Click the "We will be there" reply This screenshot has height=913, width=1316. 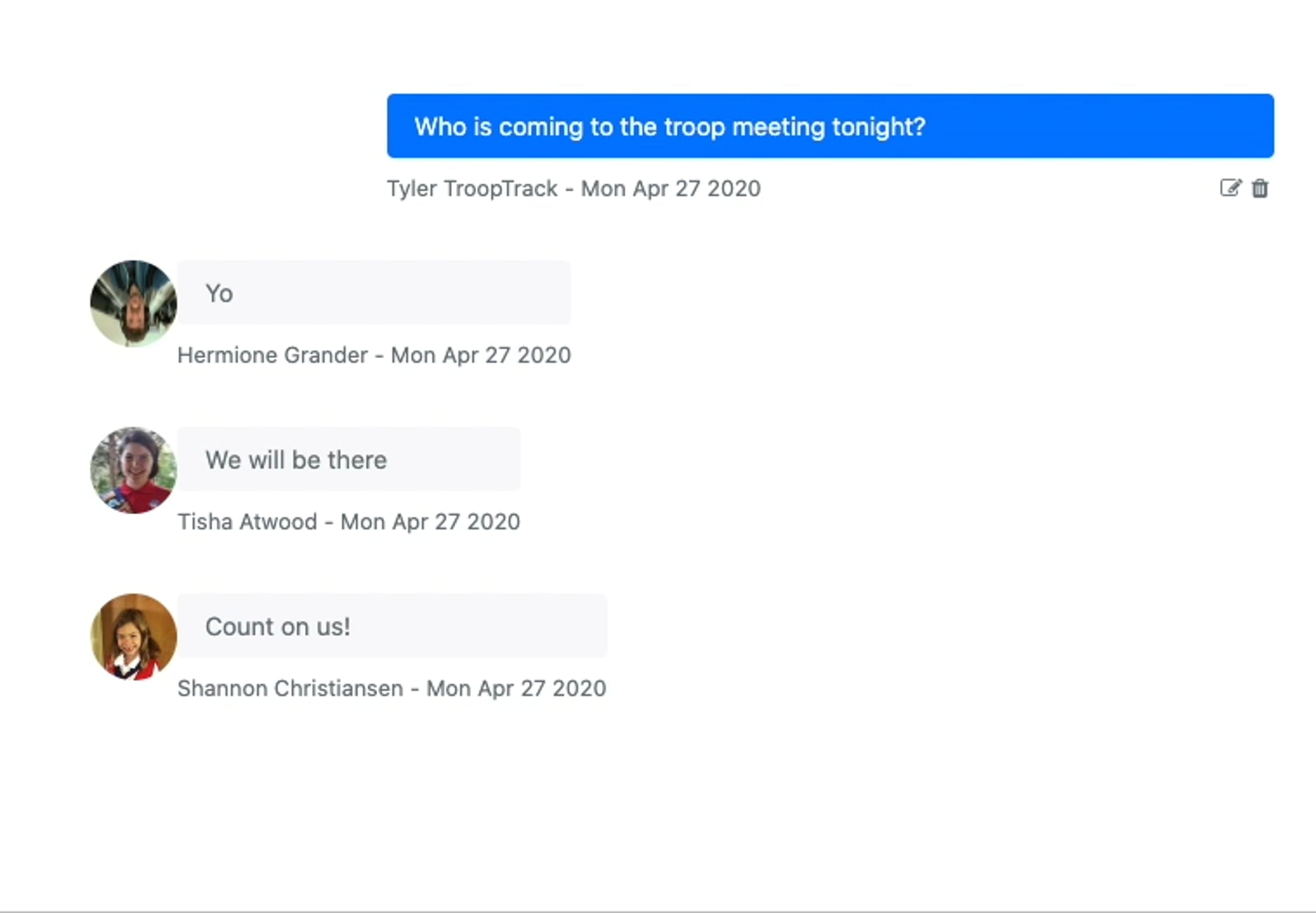(349, 459)
